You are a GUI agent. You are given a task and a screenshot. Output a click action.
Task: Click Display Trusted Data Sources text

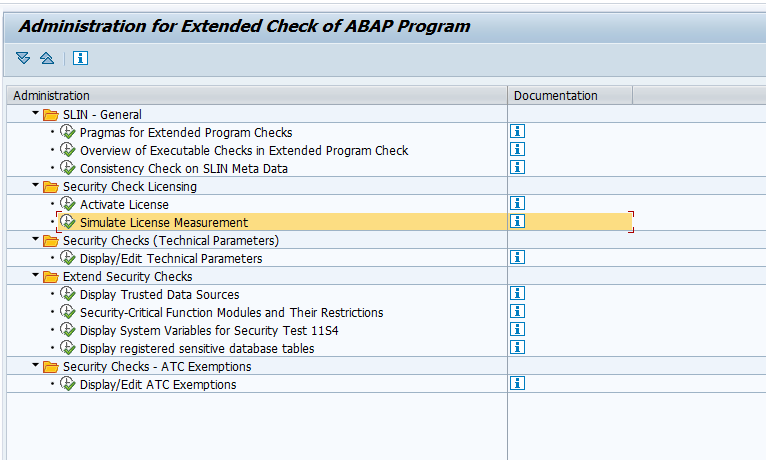(x=160, y=295)
